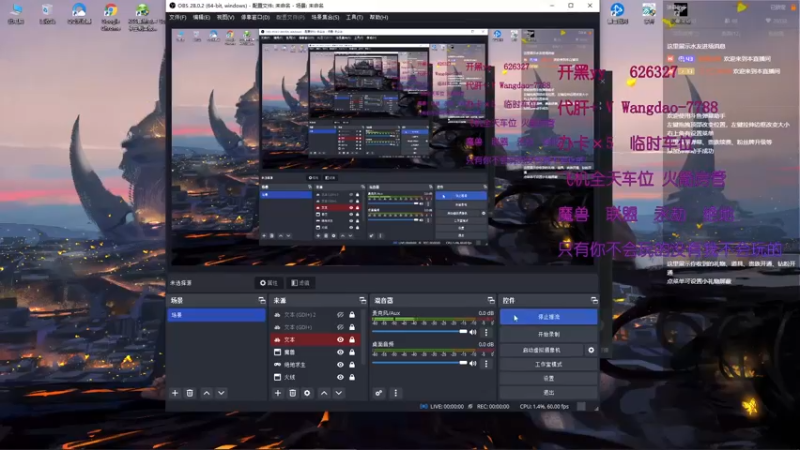Click the LIVE: 00:00:00 status text
This screenshot has height=450, width=800.
446,407
